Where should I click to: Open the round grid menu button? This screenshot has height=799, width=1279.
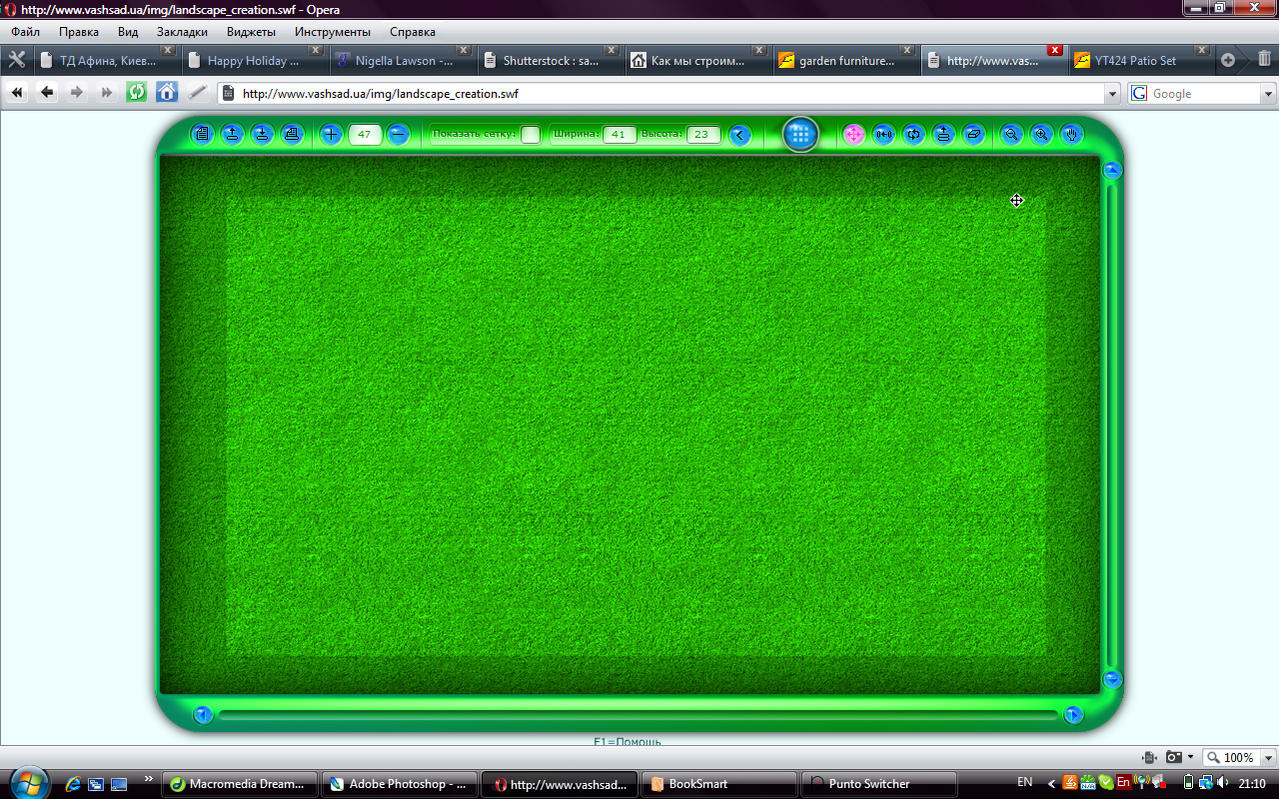800,134
